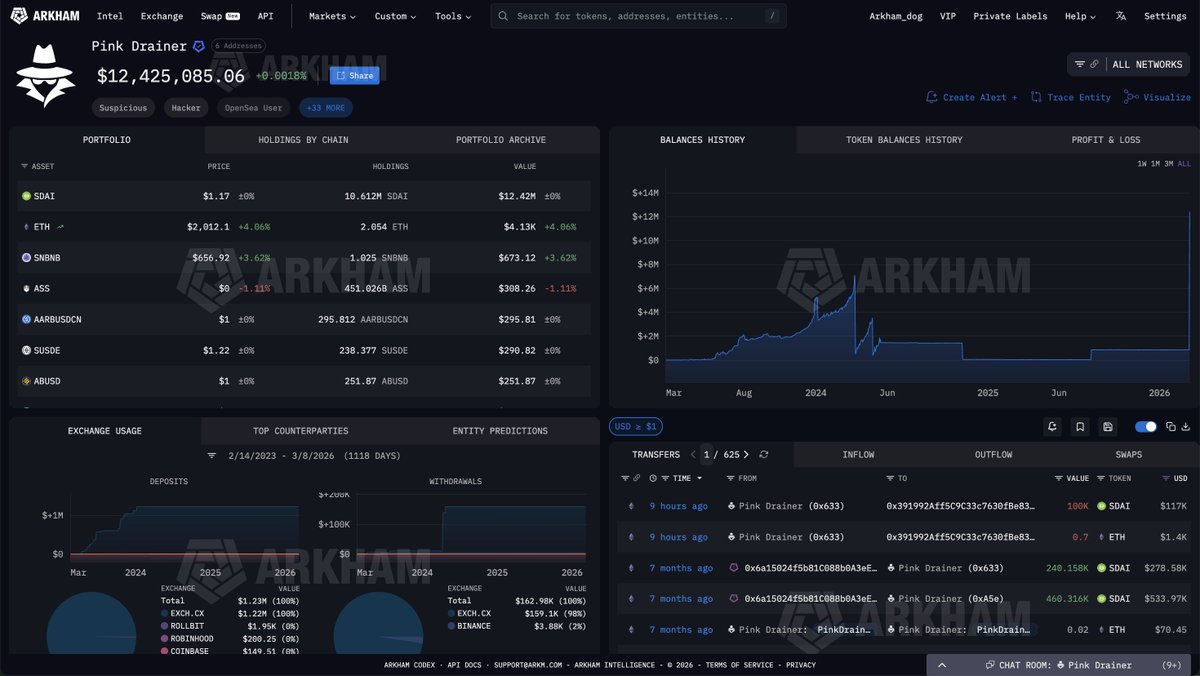The height and width of the screenshot is (676, 1200).
Task: Click the TO column filter icon
Action: pos(888,479)
